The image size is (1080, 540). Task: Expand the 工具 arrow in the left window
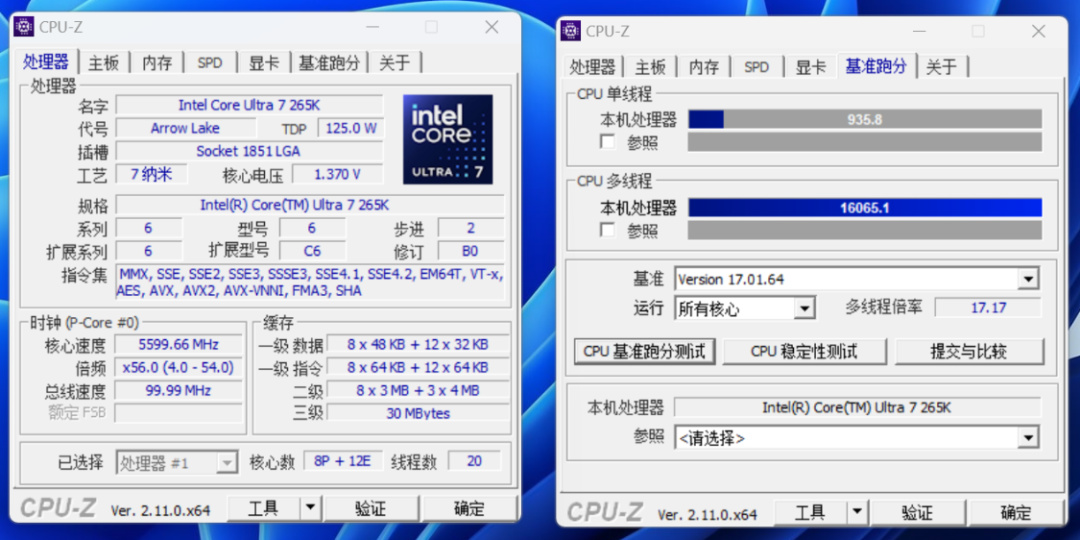pyautogui.click(x=311, y=509)
